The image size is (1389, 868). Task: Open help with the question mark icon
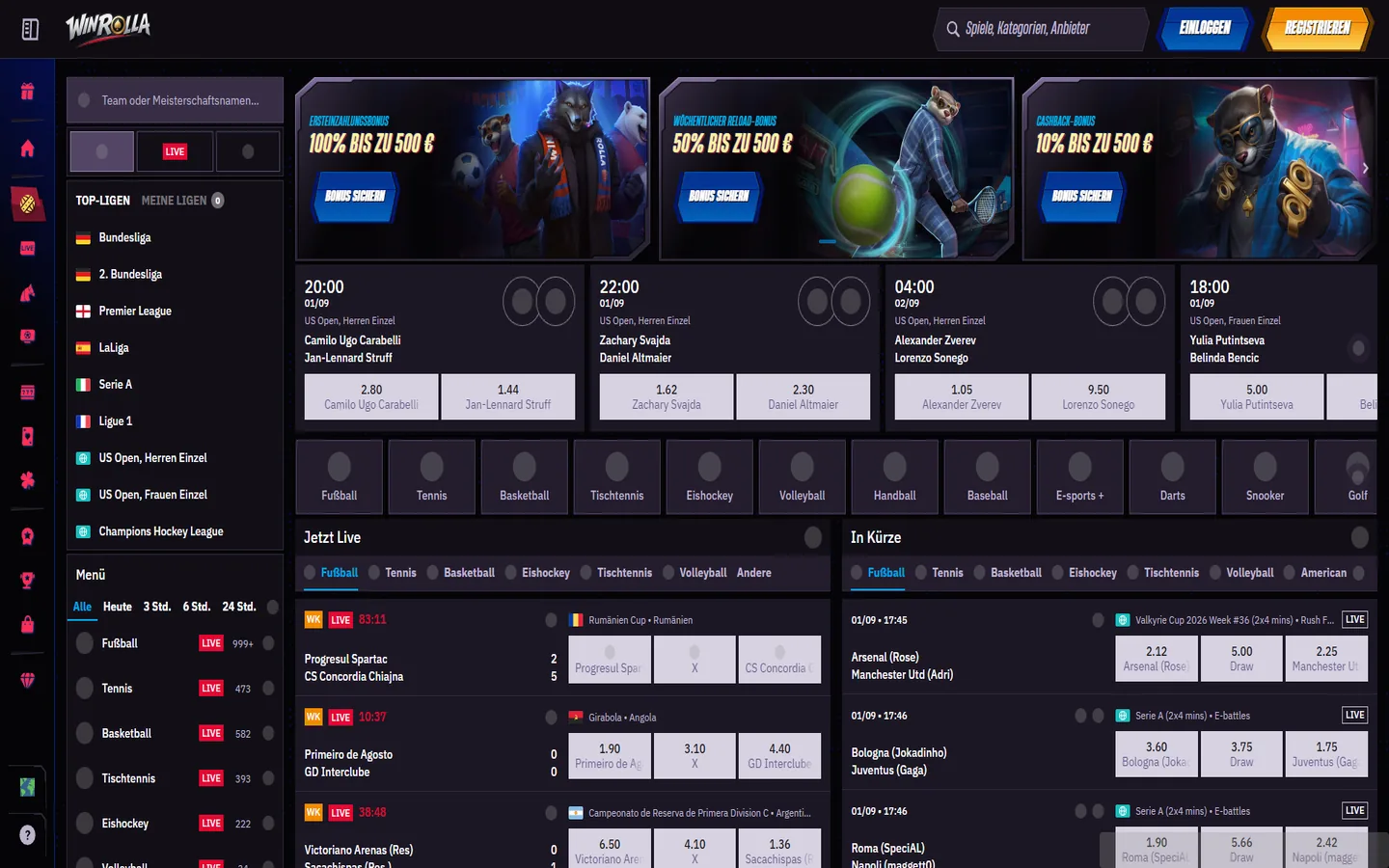pyautogui.click(x=27, y=835)
